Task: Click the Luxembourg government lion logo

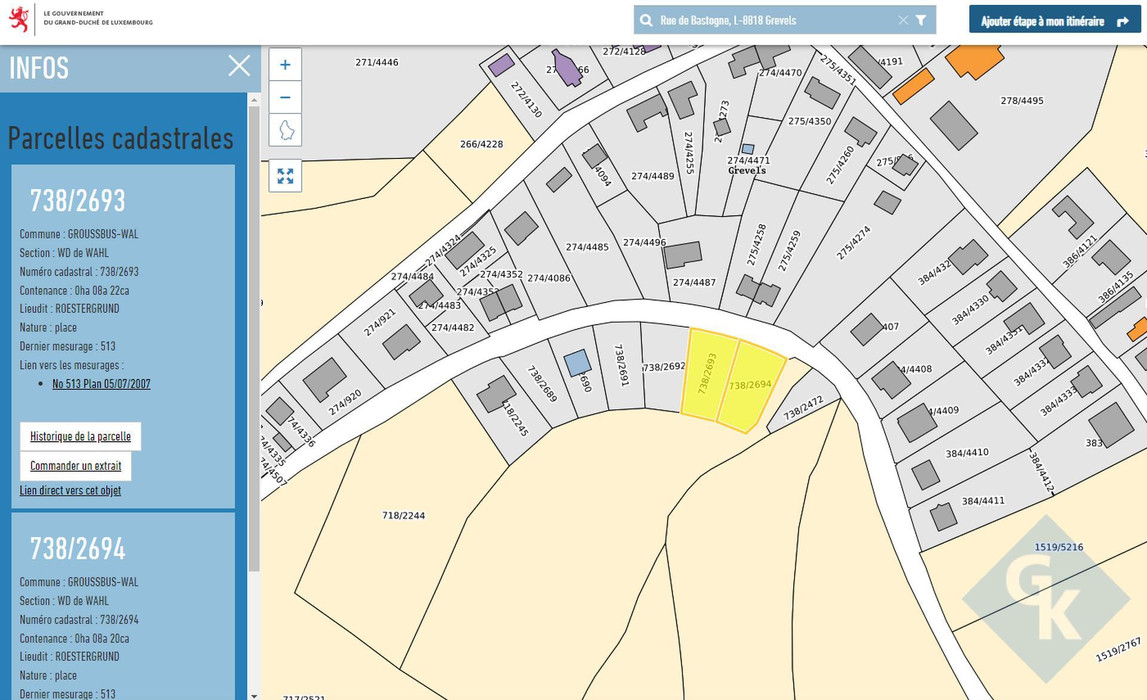Action: click(x=19, y=18)
